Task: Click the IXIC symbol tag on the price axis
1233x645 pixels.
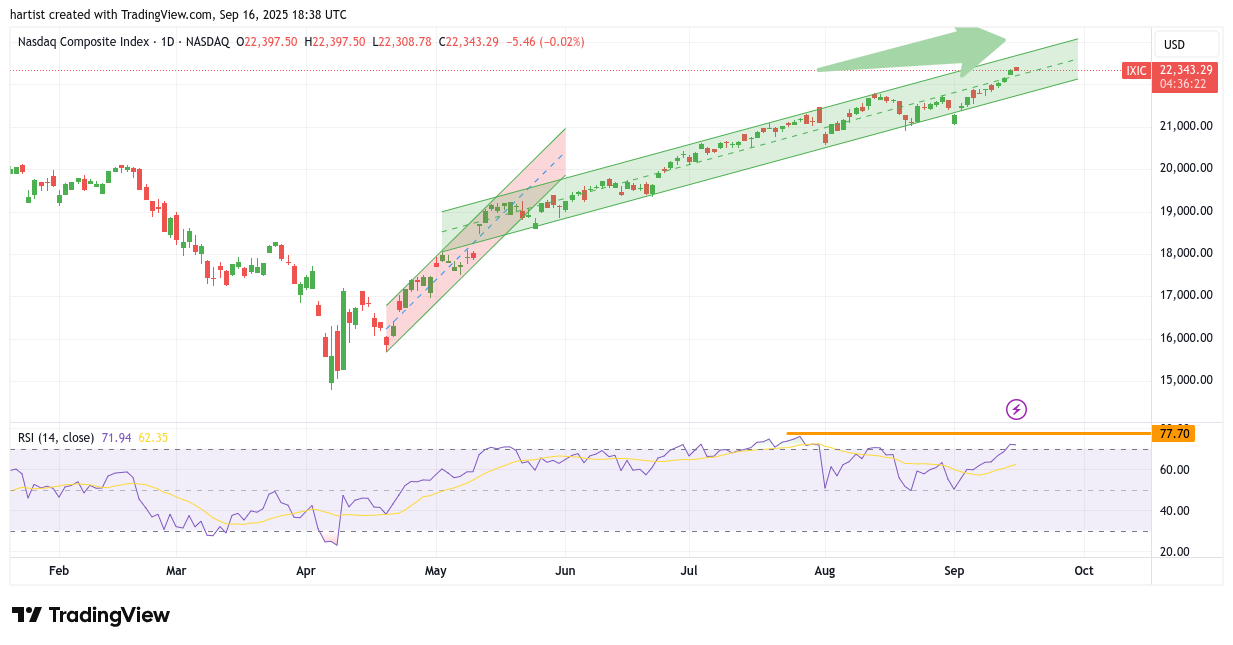Action: [1136, 71]
